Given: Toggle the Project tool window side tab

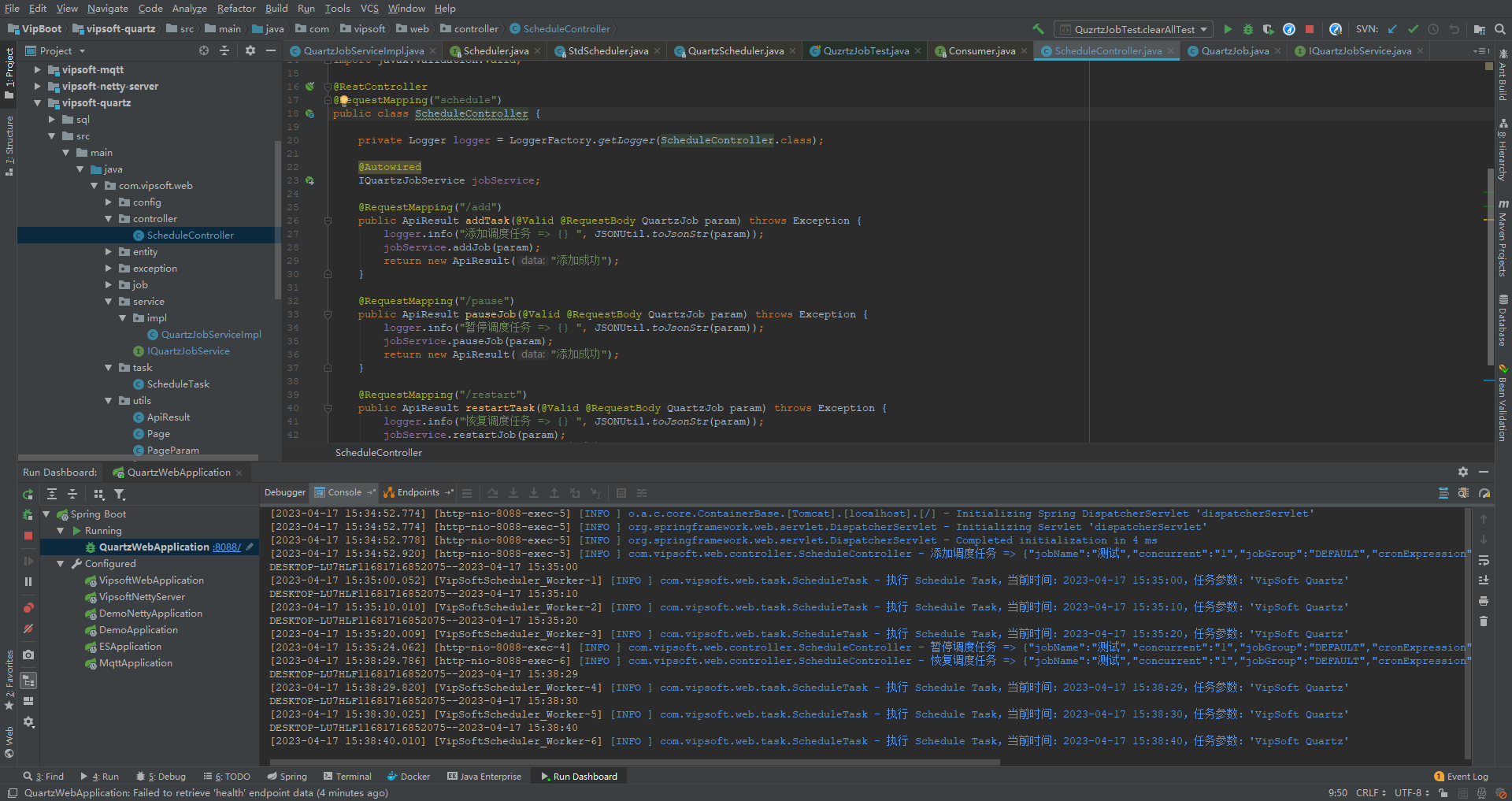Looking at the screenshot, I should point(9,72).
